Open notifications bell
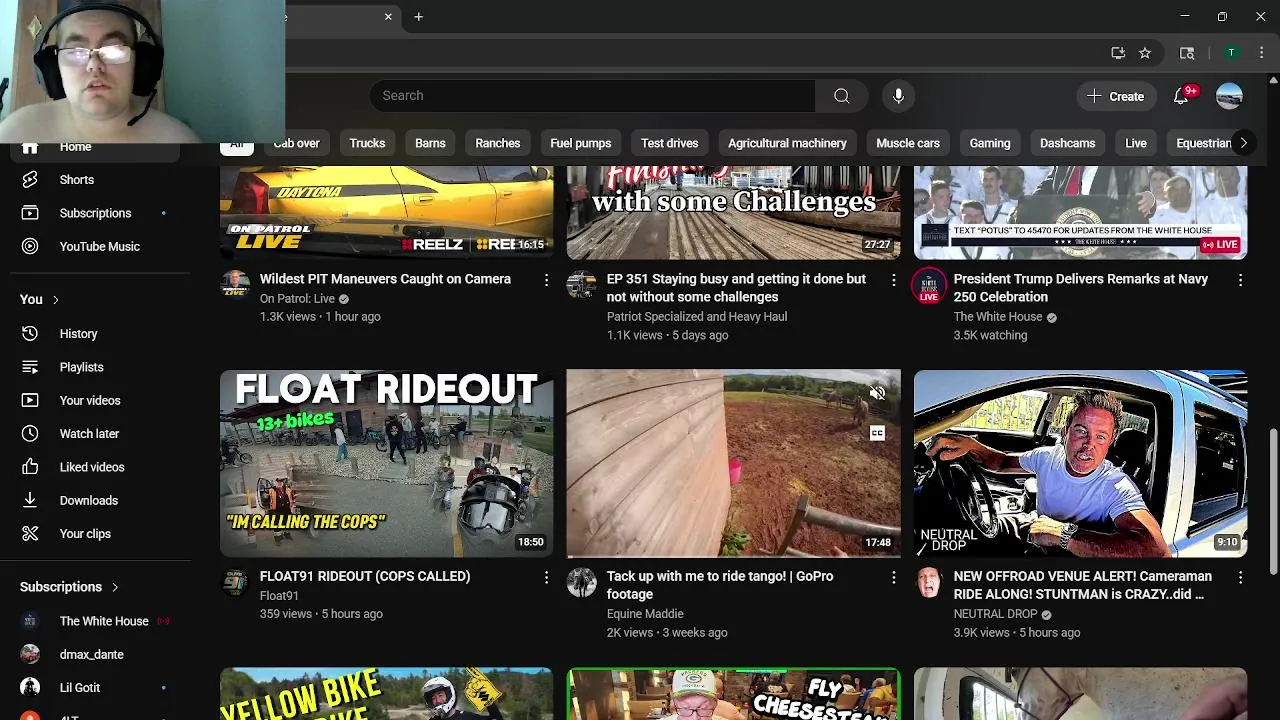Image resolution: width=1280 pixels, height=720 pixels. click(x=1181, y=96)
